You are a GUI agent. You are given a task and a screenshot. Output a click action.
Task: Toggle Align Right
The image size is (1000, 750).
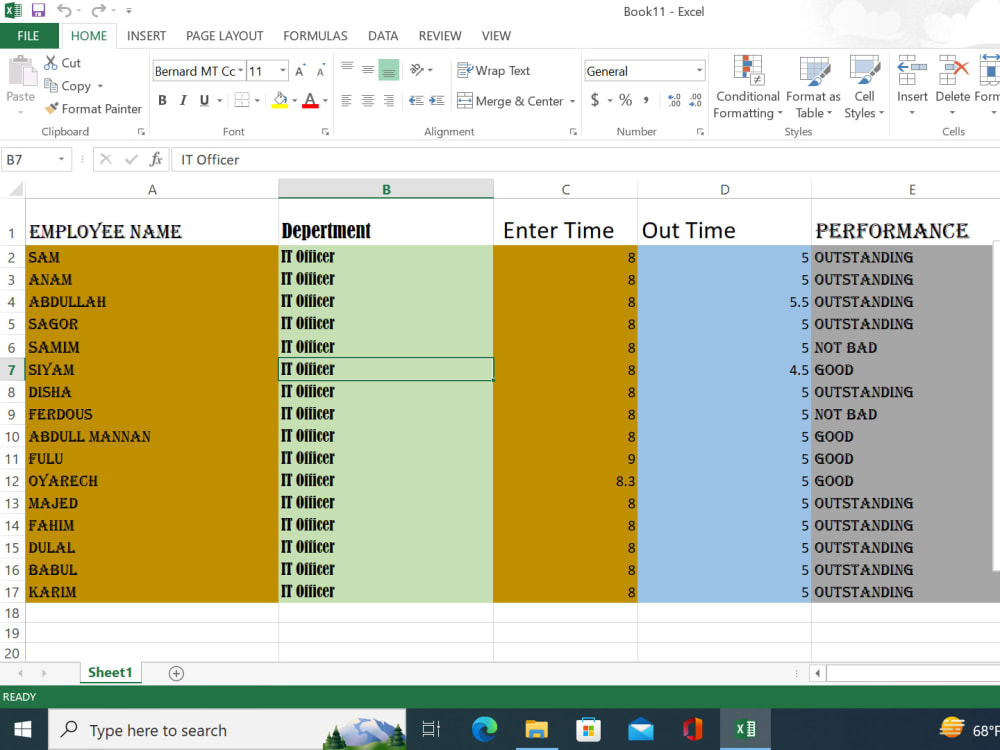tap(388, 100)
